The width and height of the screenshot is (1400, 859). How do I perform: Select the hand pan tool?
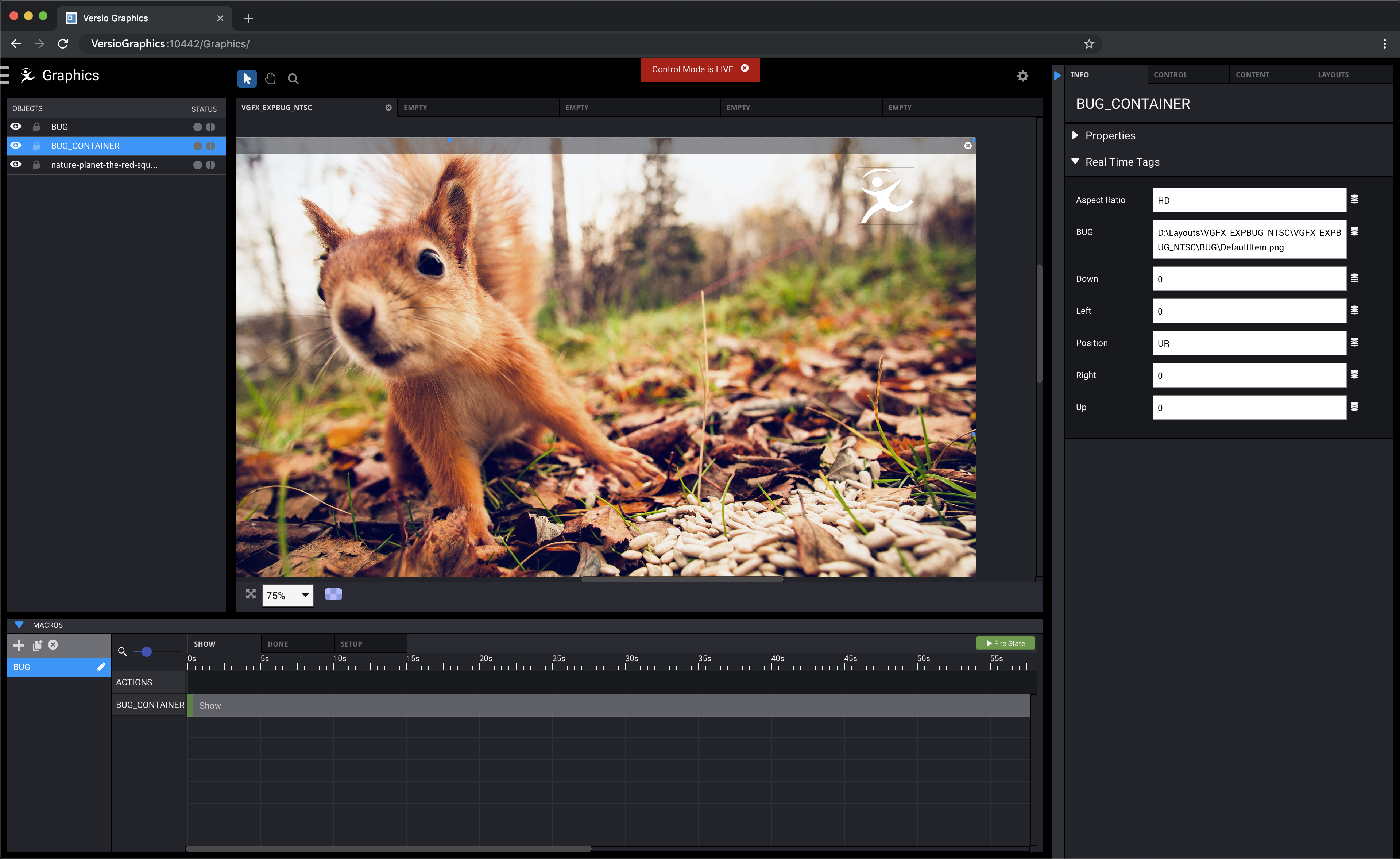(x=270, y=78)
